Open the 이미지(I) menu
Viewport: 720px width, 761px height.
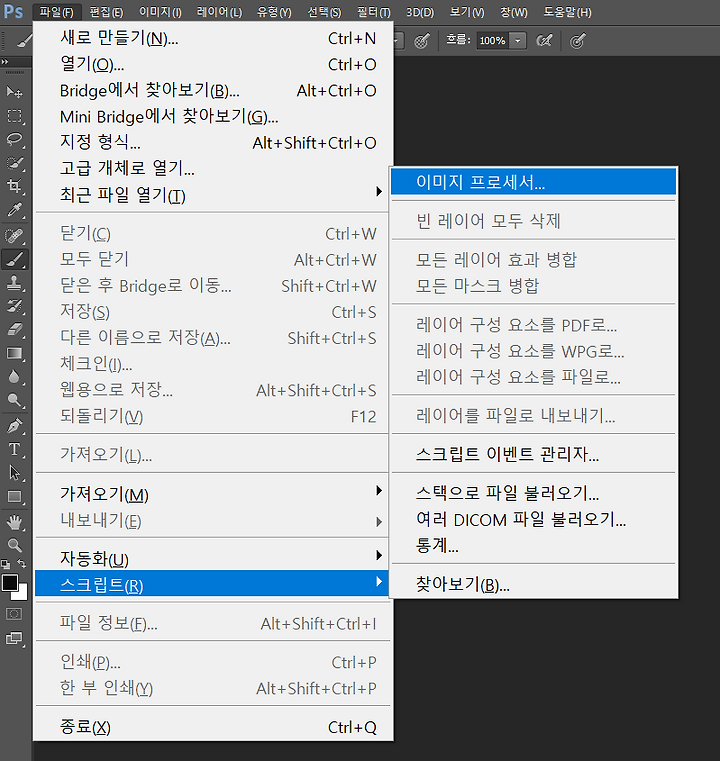160,12
